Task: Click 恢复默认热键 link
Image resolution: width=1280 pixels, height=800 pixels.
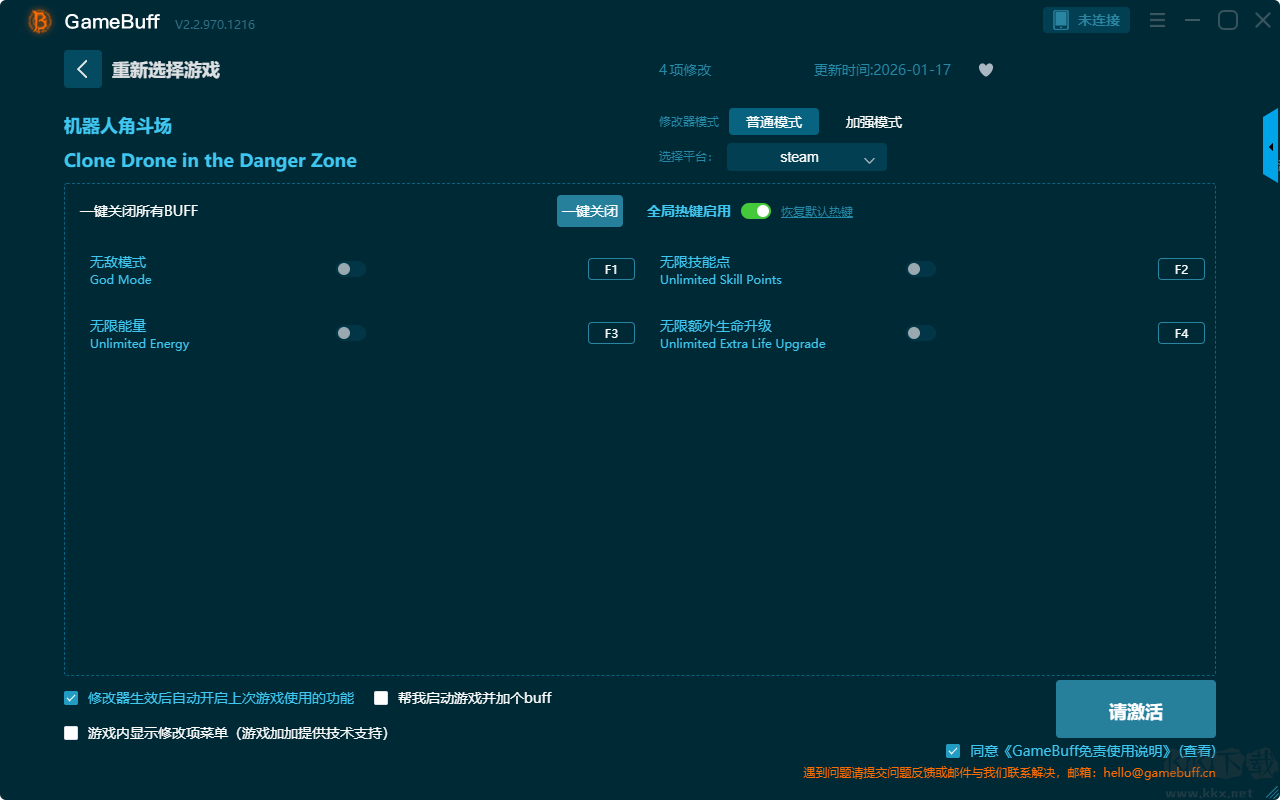Action: 817,212
